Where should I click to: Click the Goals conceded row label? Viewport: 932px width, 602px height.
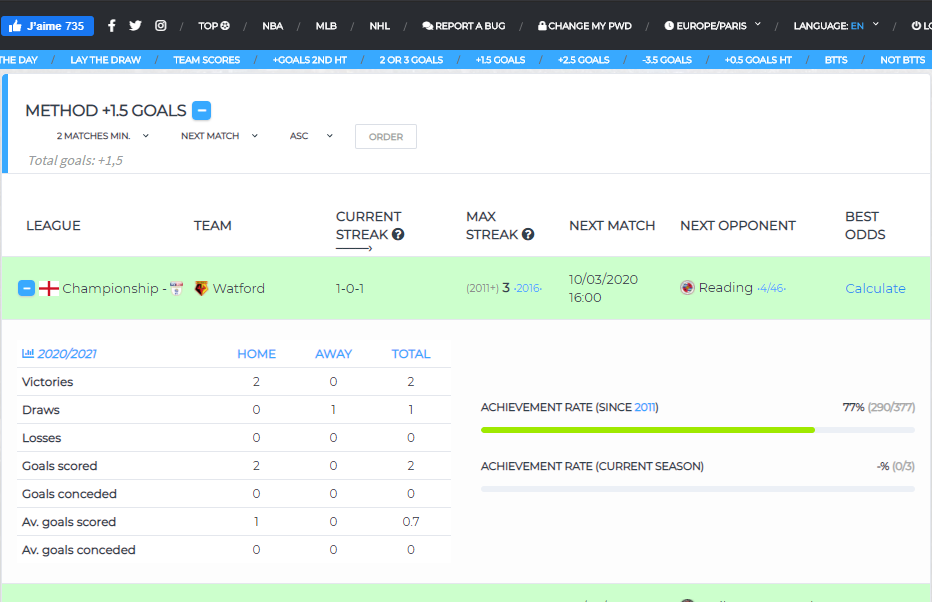coord(70,494)
